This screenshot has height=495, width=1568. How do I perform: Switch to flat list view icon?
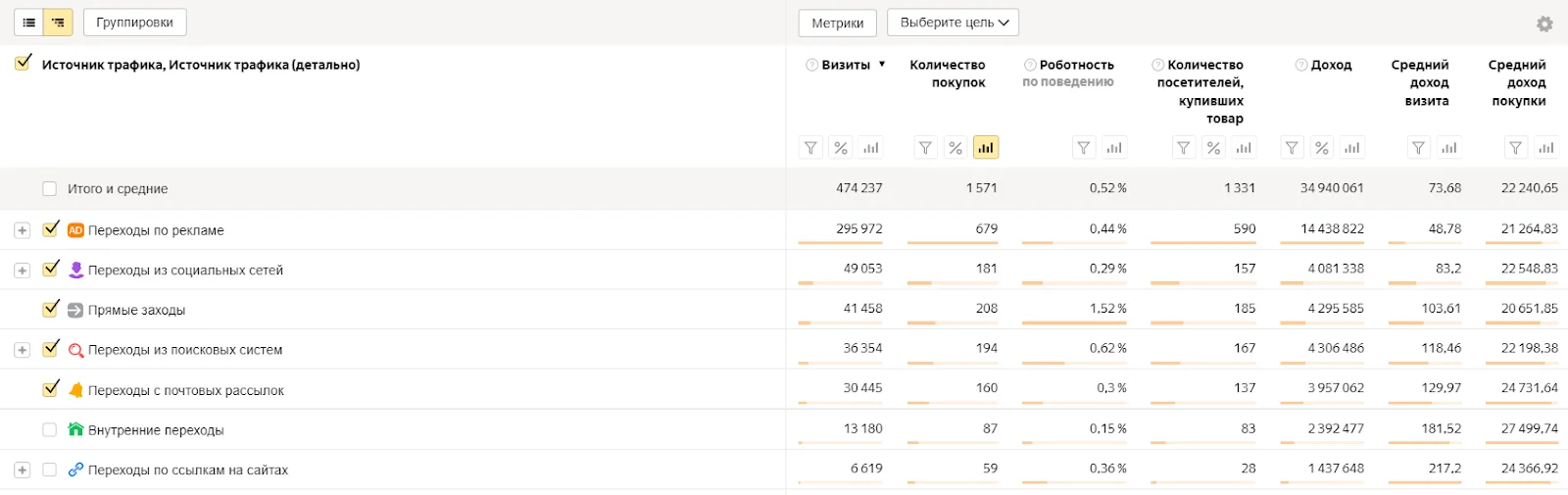[29, 23]
